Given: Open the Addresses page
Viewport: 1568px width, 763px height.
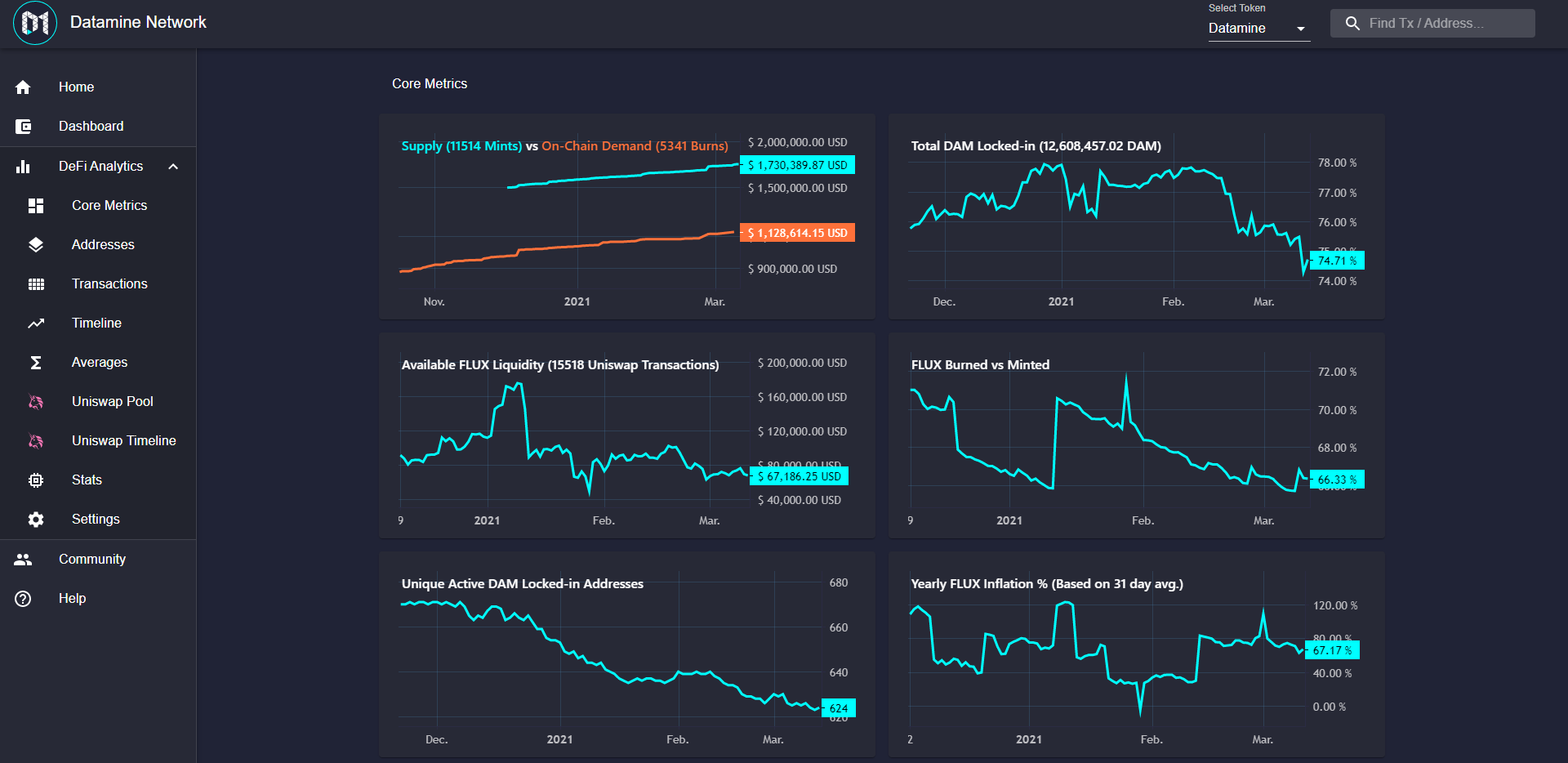Looking at the screenshot, I should coord(98,244).
